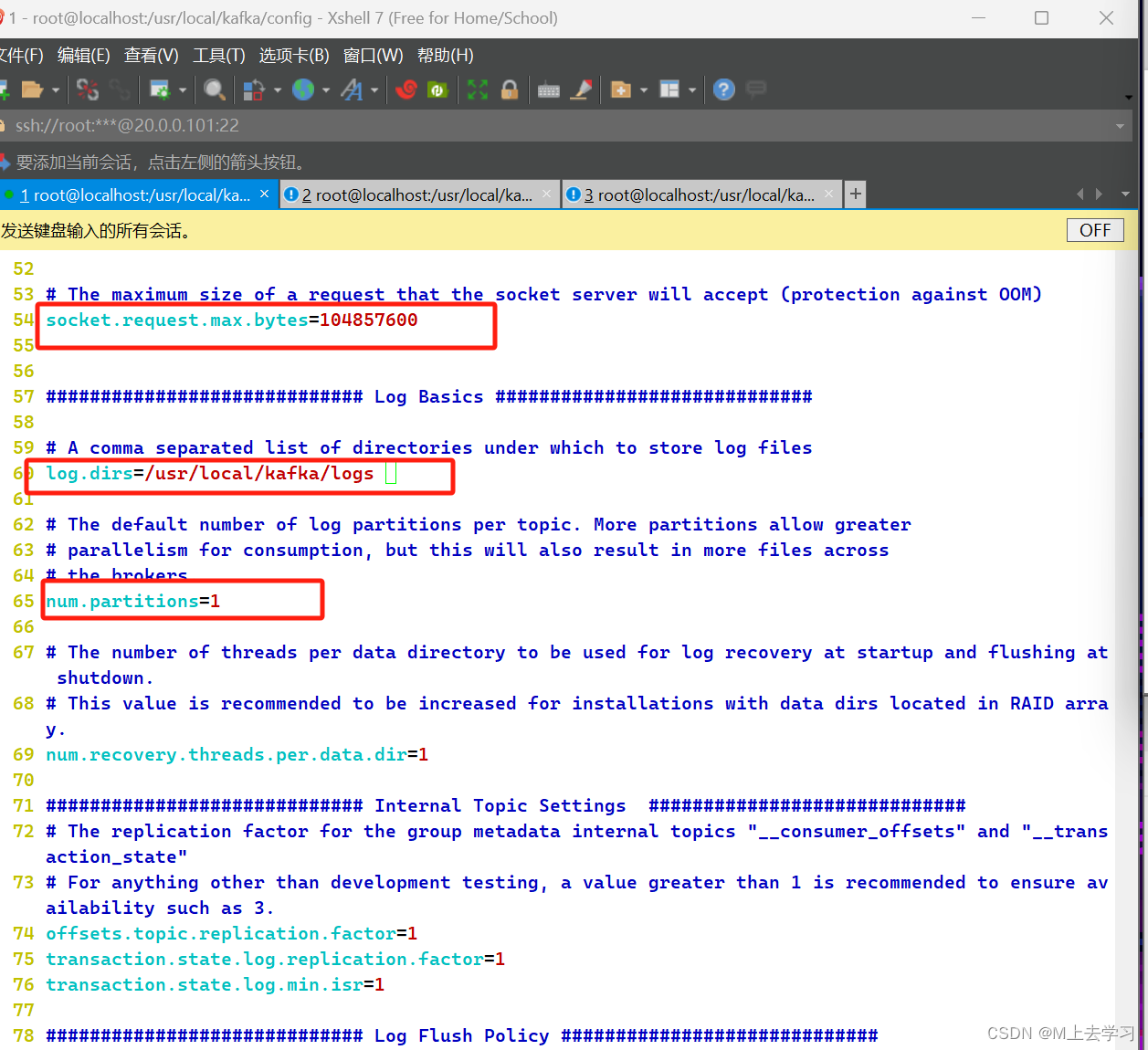
Task: Click the new folder plus icon
Action: point(621,89)
